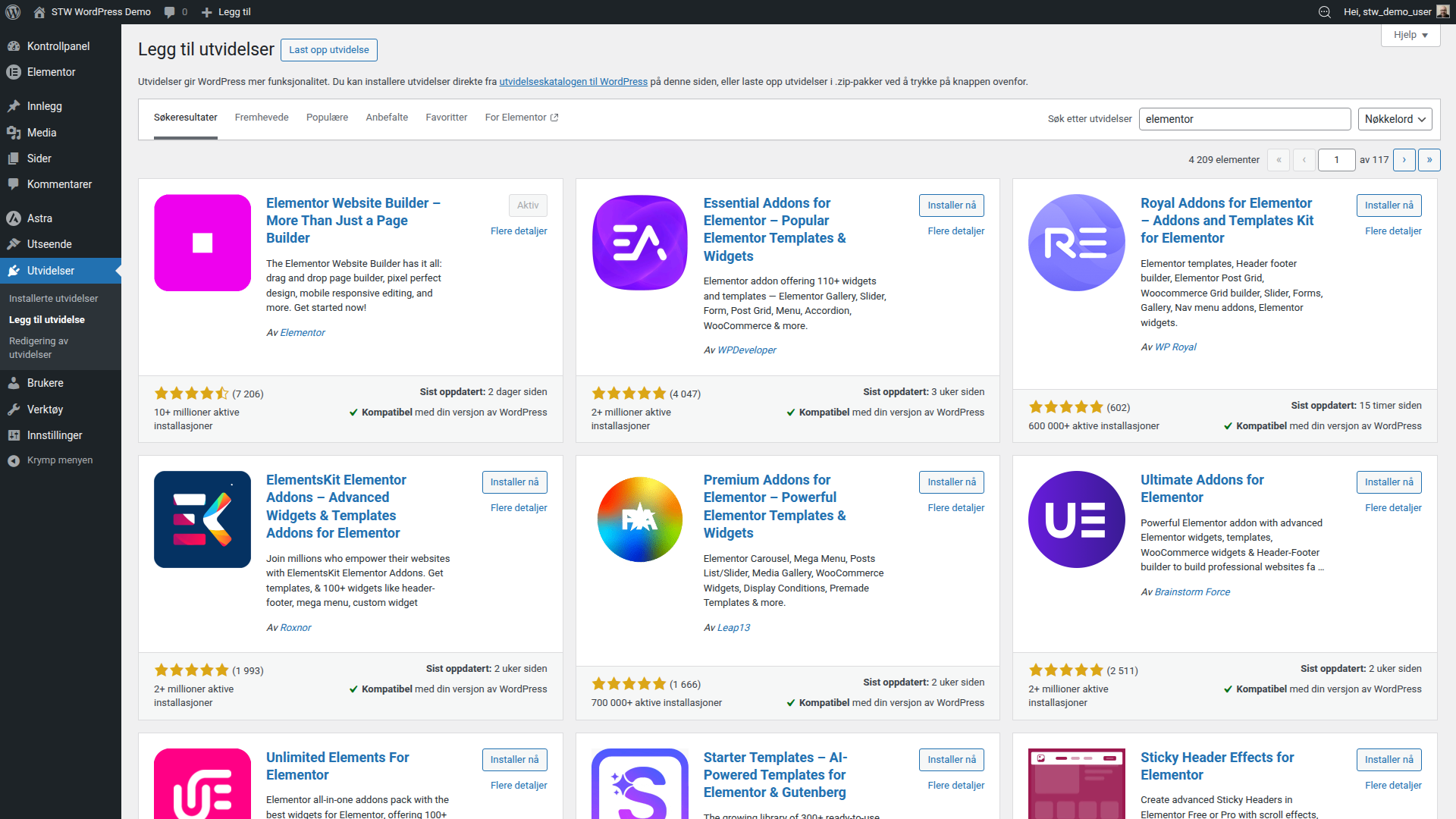Install Essential Addons for Elementor now
Viewport: 1456px width, 819px height.
point(952,206)
